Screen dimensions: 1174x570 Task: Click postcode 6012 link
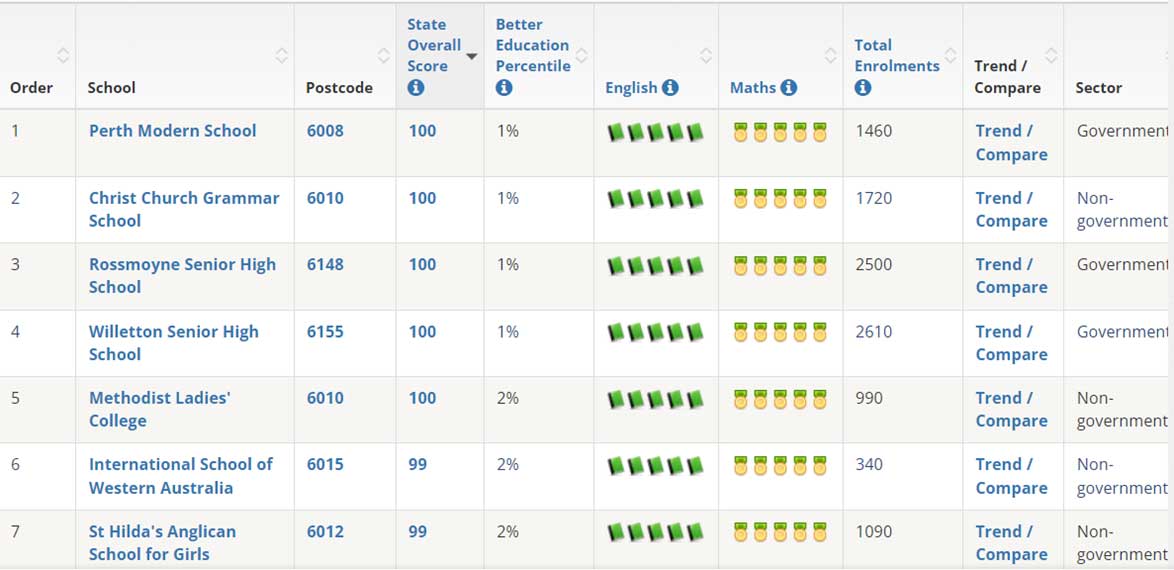pos(325,532)
